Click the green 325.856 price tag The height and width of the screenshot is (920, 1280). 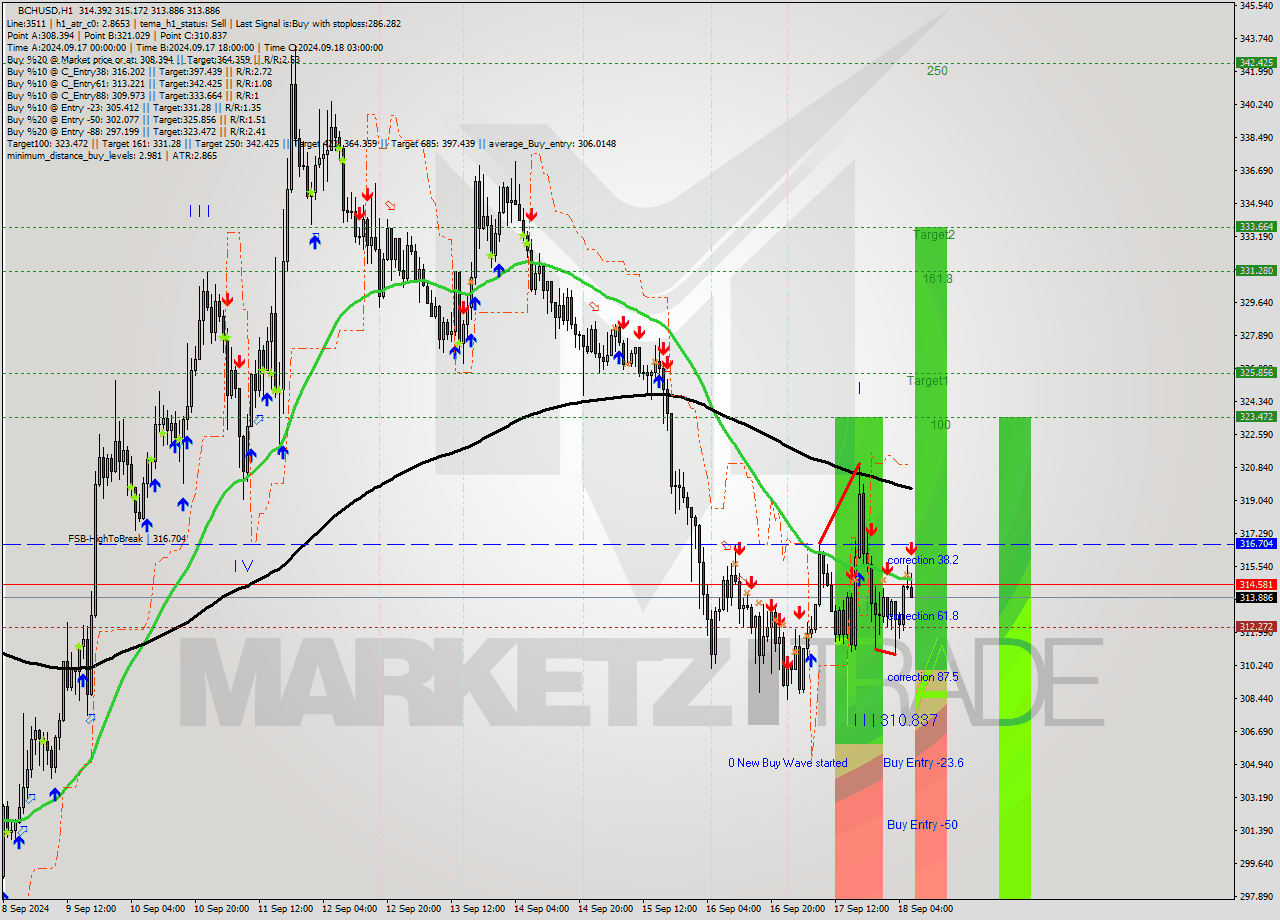tap(1256, 372)
